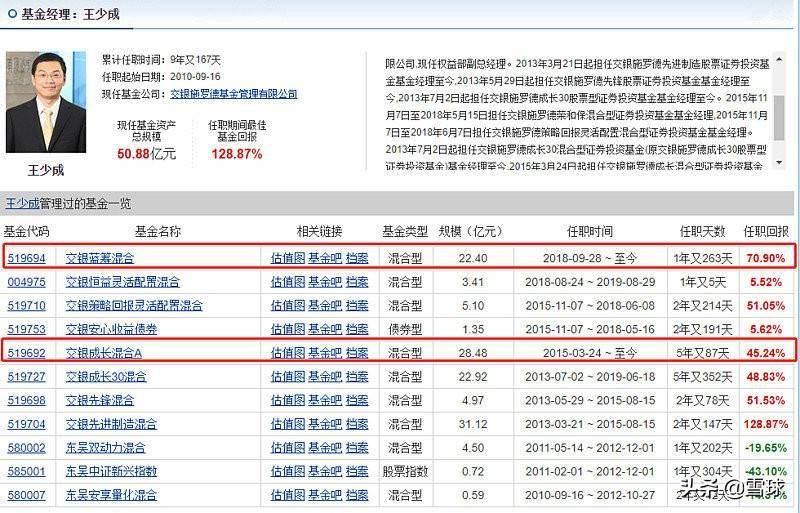Open company link 交银施罗德基金管理有限公司
This screenshot has height=513, width=800.
coord(234,94)
